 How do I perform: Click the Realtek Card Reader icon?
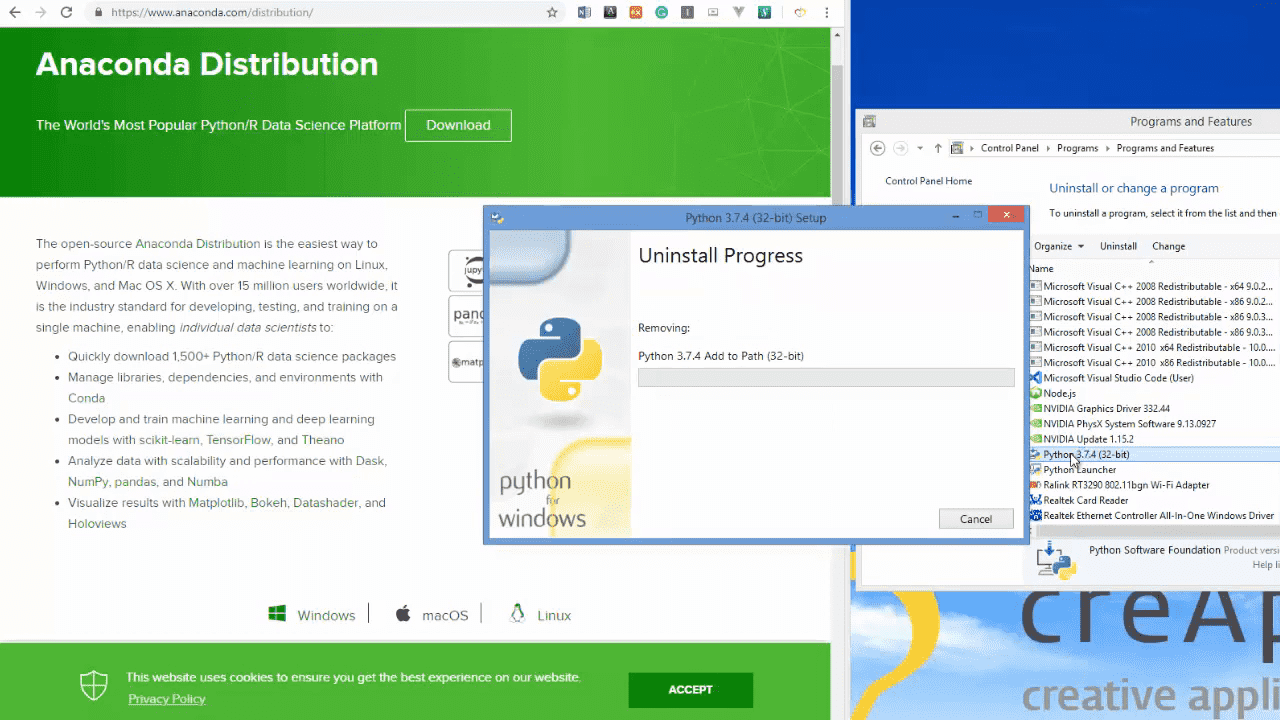(x=1036, y=500)
